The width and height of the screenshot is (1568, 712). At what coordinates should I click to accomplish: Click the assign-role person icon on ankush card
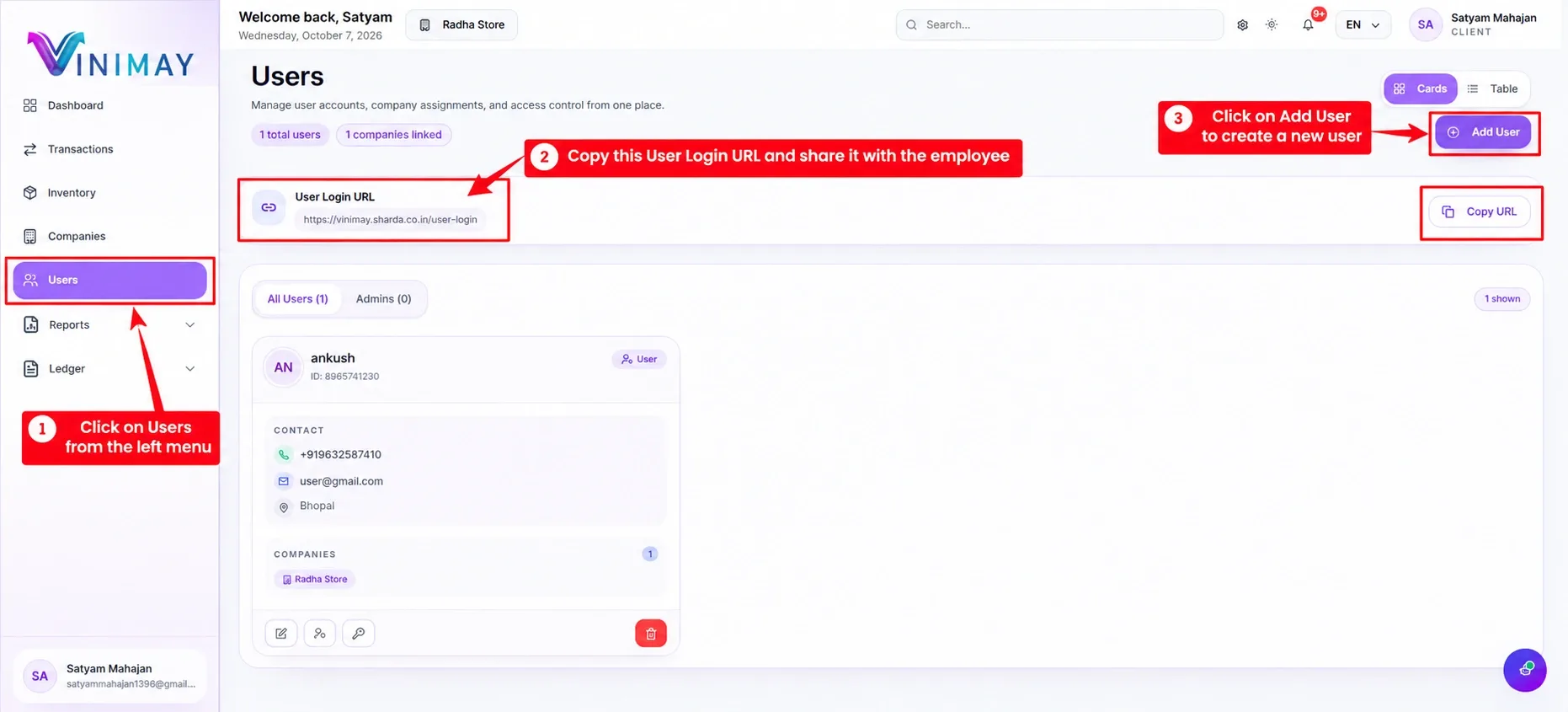[x=320, y=634]
